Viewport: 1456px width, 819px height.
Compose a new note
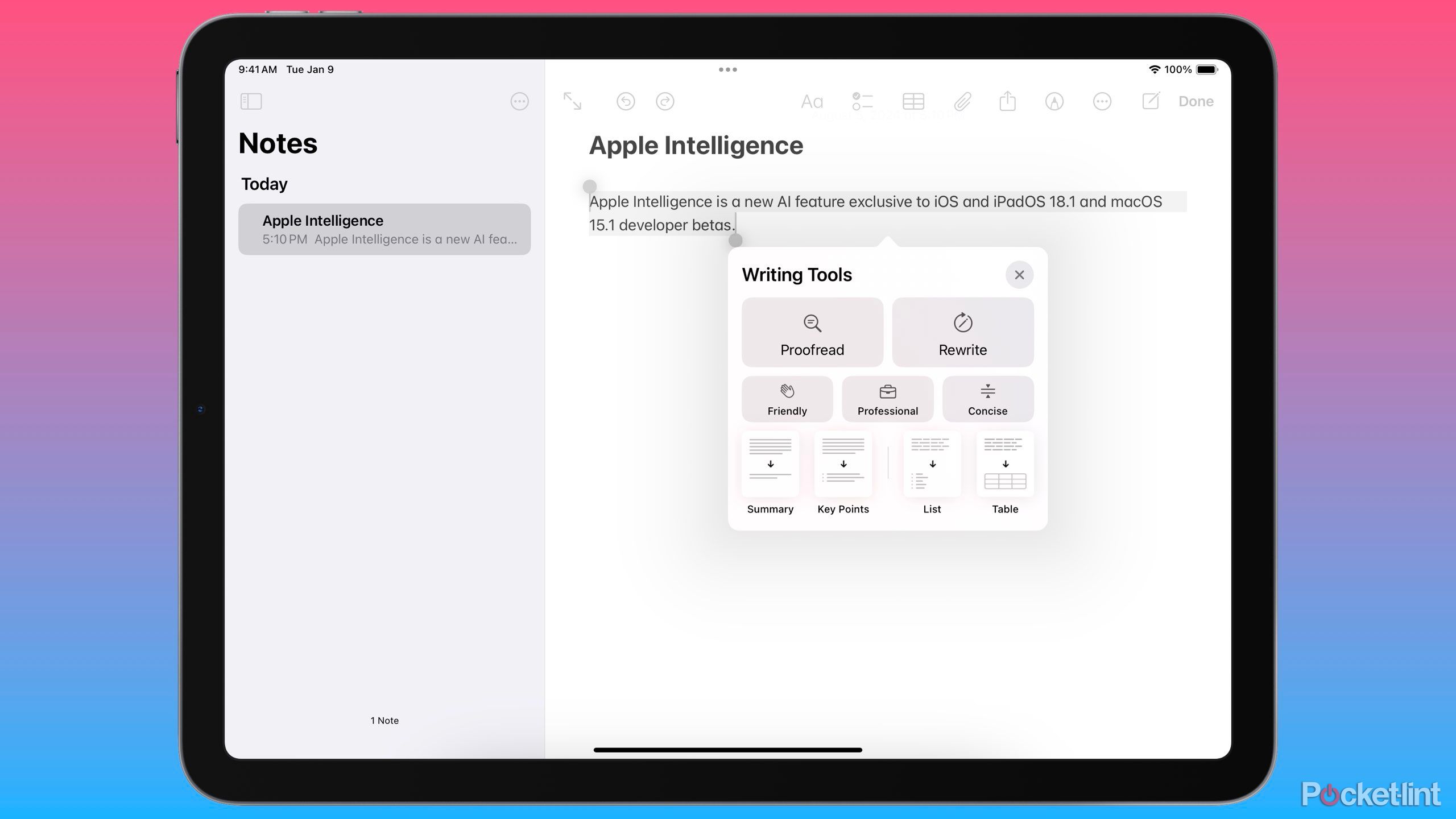point(1151,101)
